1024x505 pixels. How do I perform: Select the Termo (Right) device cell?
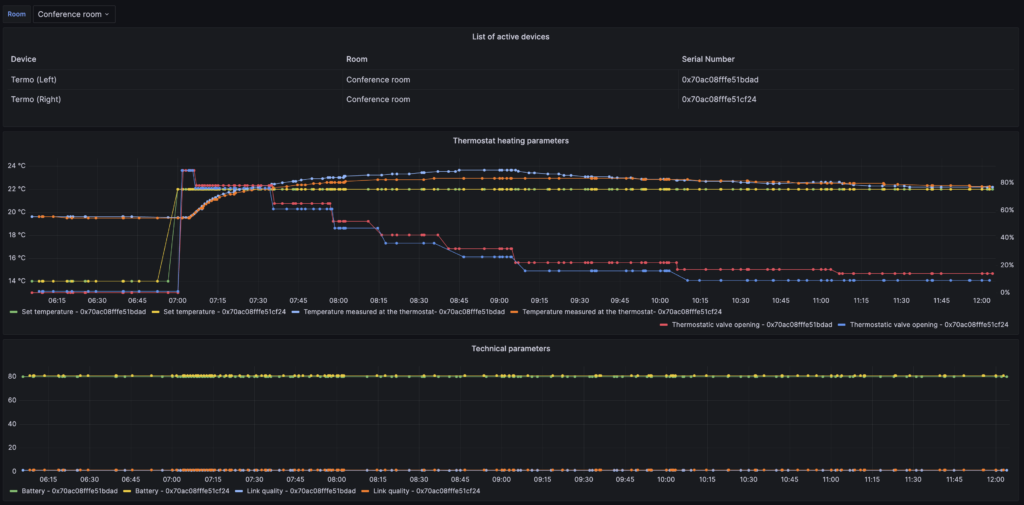coord(38,99)
